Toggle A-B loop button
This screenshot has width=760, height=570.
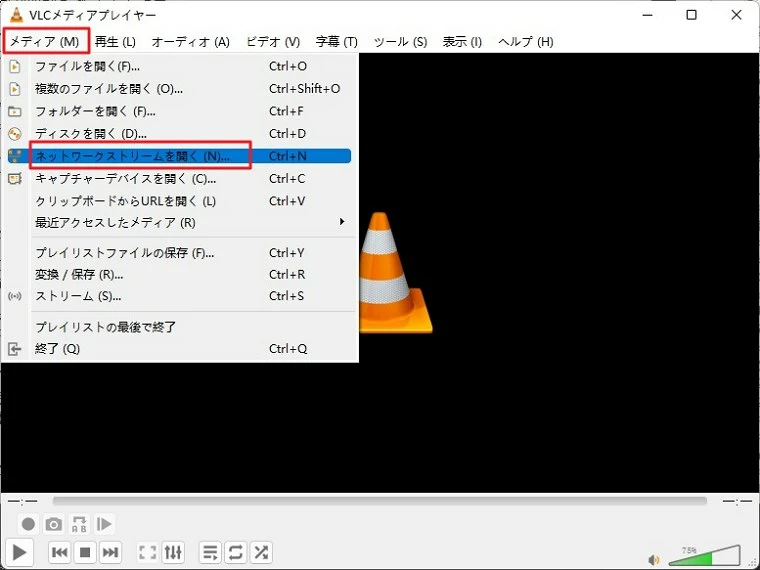click(x=79, y=524)
